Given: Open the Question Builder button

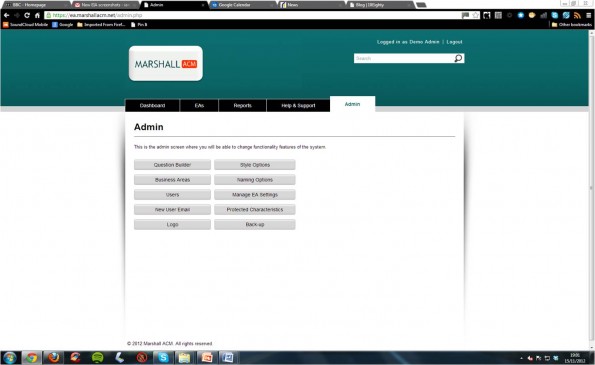Looking at the screenshot, I should 172,165.
